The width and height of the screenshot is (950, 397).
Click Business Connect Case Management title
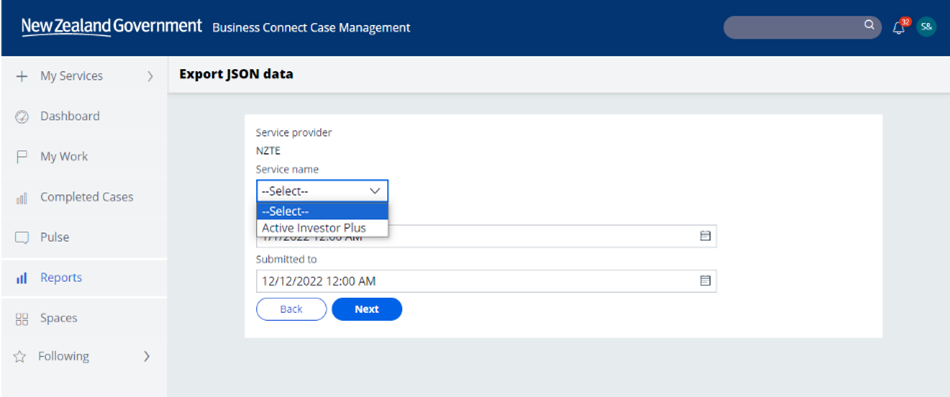pos(311,28)
